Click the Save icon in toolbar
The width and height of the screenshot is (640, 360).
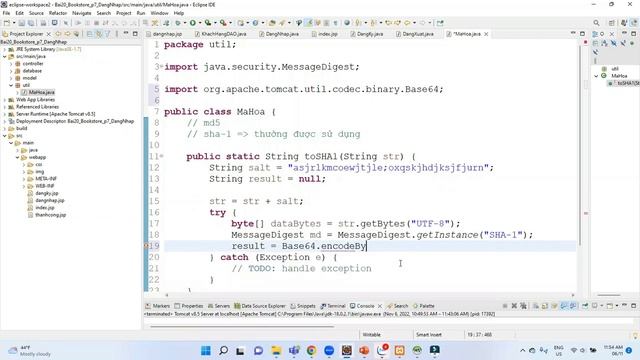pyautogui.click(x=22, y=23)
